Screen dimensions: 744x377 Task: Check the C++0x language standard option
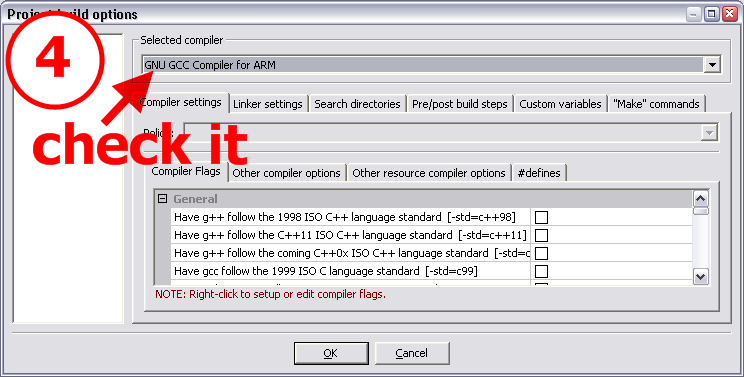click(x=541, y=253)
